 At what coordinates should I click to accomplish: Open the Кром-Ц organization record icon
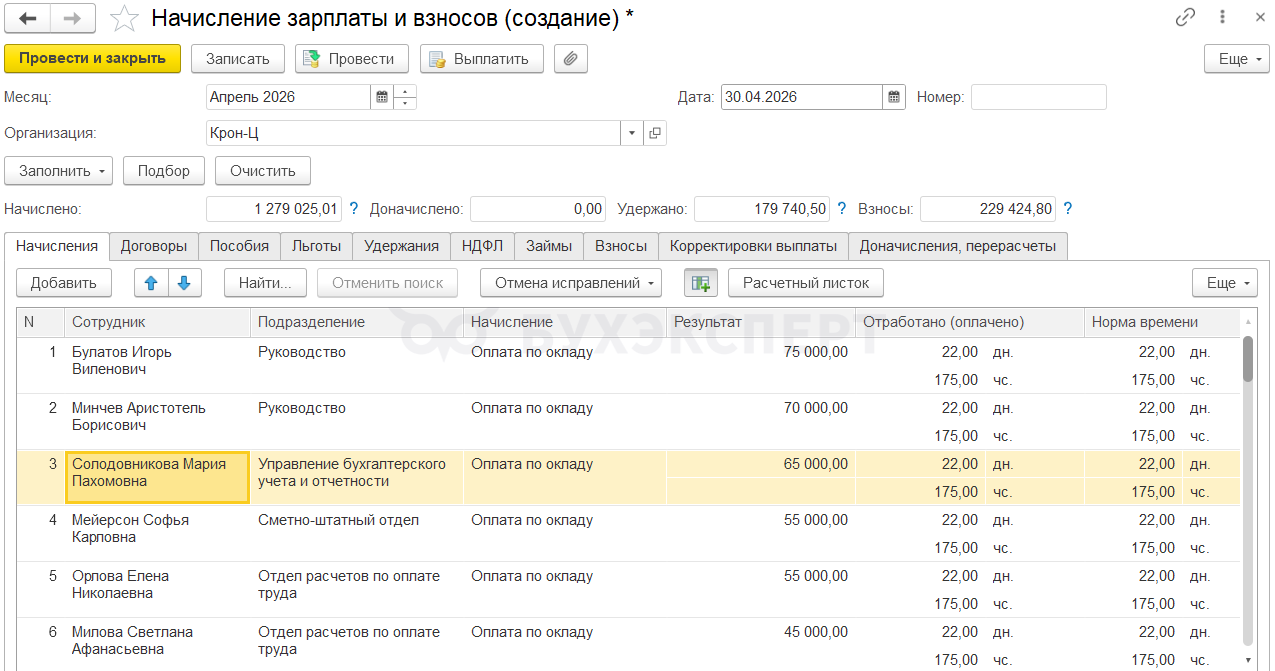pos(655,133)
